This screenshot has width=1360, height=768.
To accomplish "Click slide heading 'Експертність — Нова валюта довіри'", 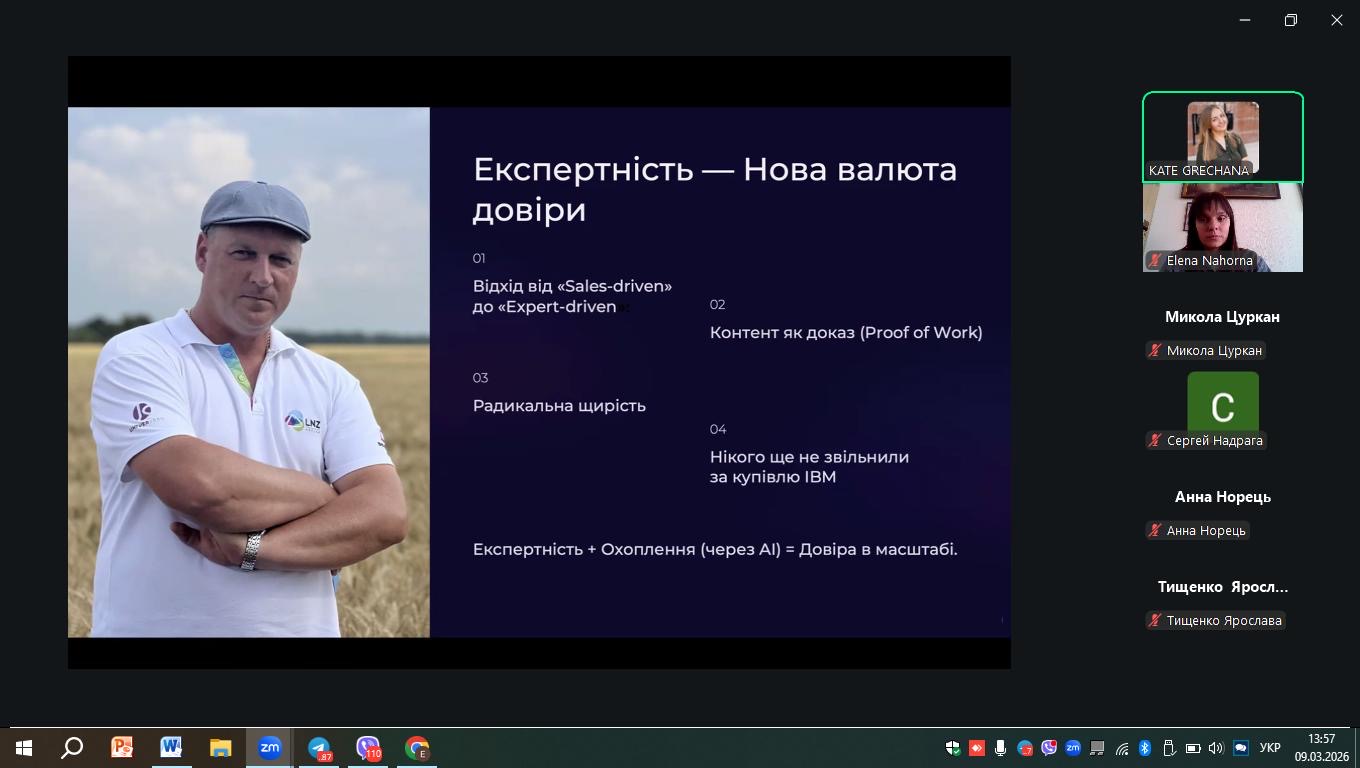I will [715, 190].
